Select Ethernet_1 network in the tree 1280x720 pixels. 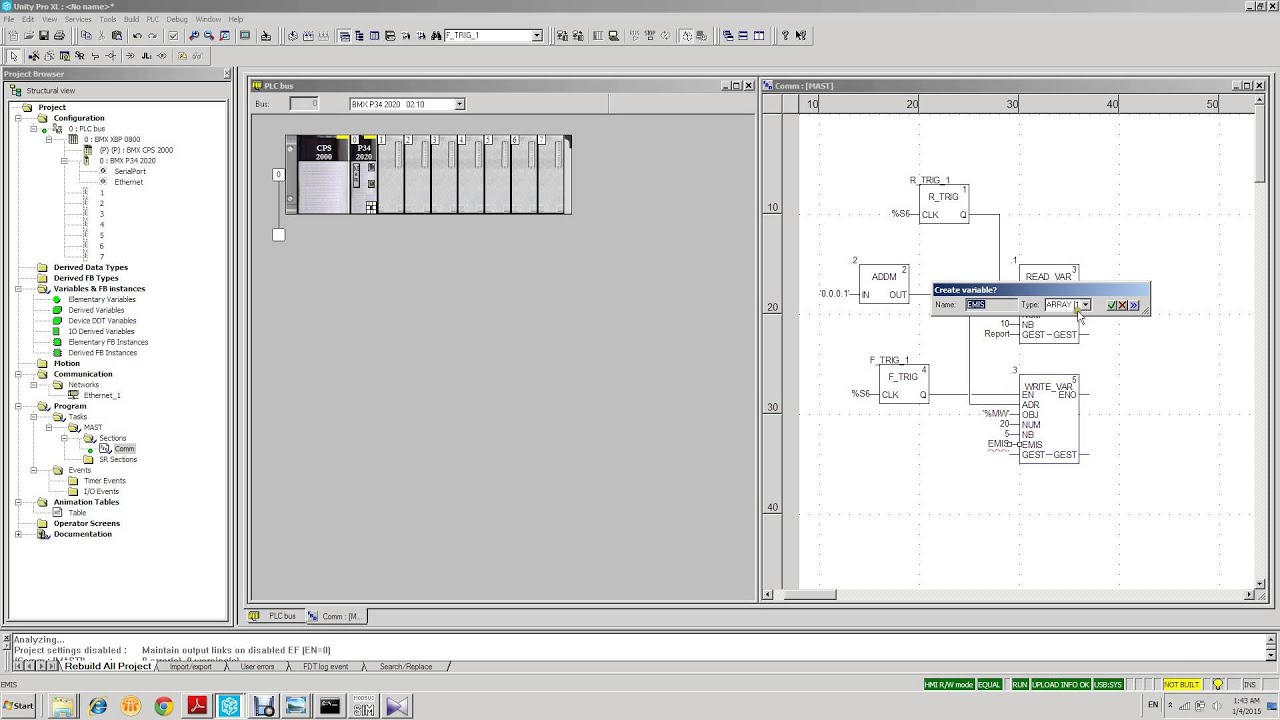(x=102, y=395)
